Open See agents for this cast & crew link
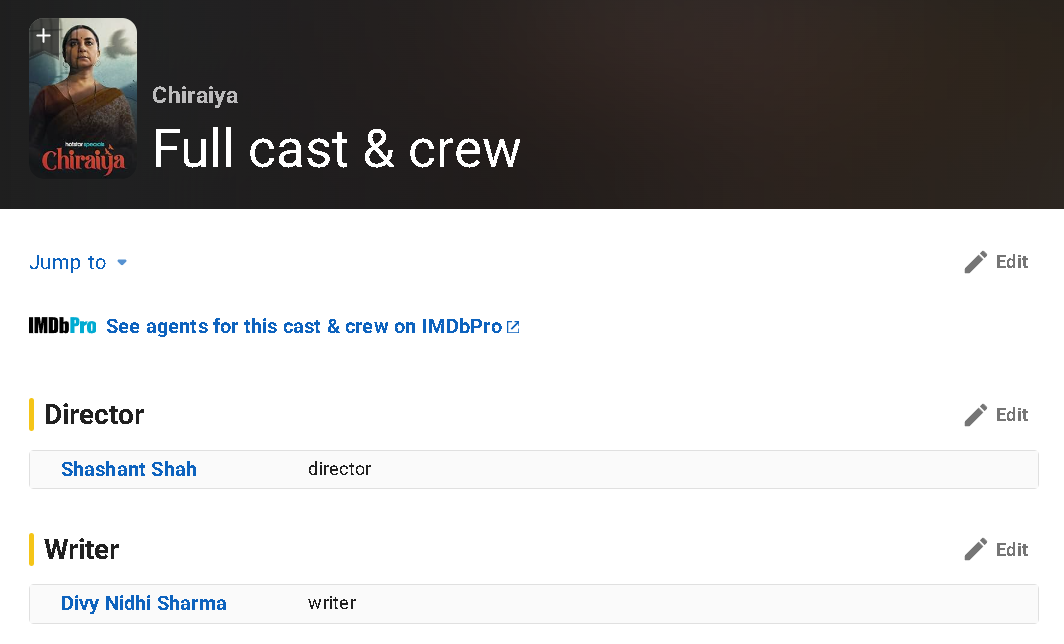The width and height of the screenshot is (1064, 644). pos(303,327)
